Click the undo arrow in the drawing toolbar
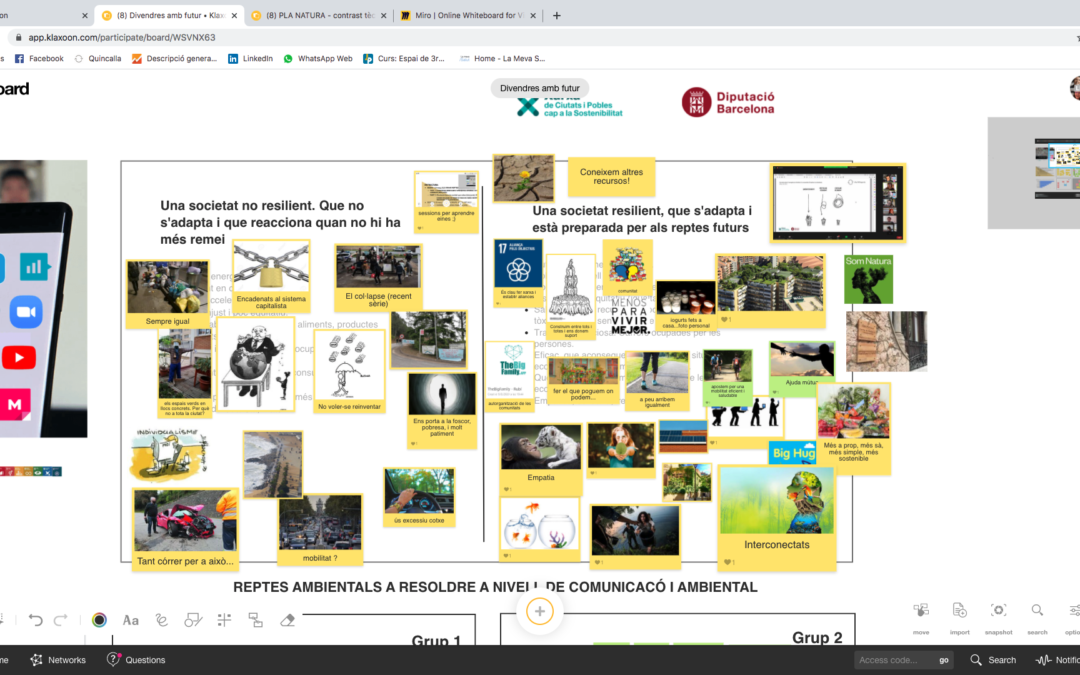The height and width of the screenshot is (675, 1080). (x=36, y=620)
